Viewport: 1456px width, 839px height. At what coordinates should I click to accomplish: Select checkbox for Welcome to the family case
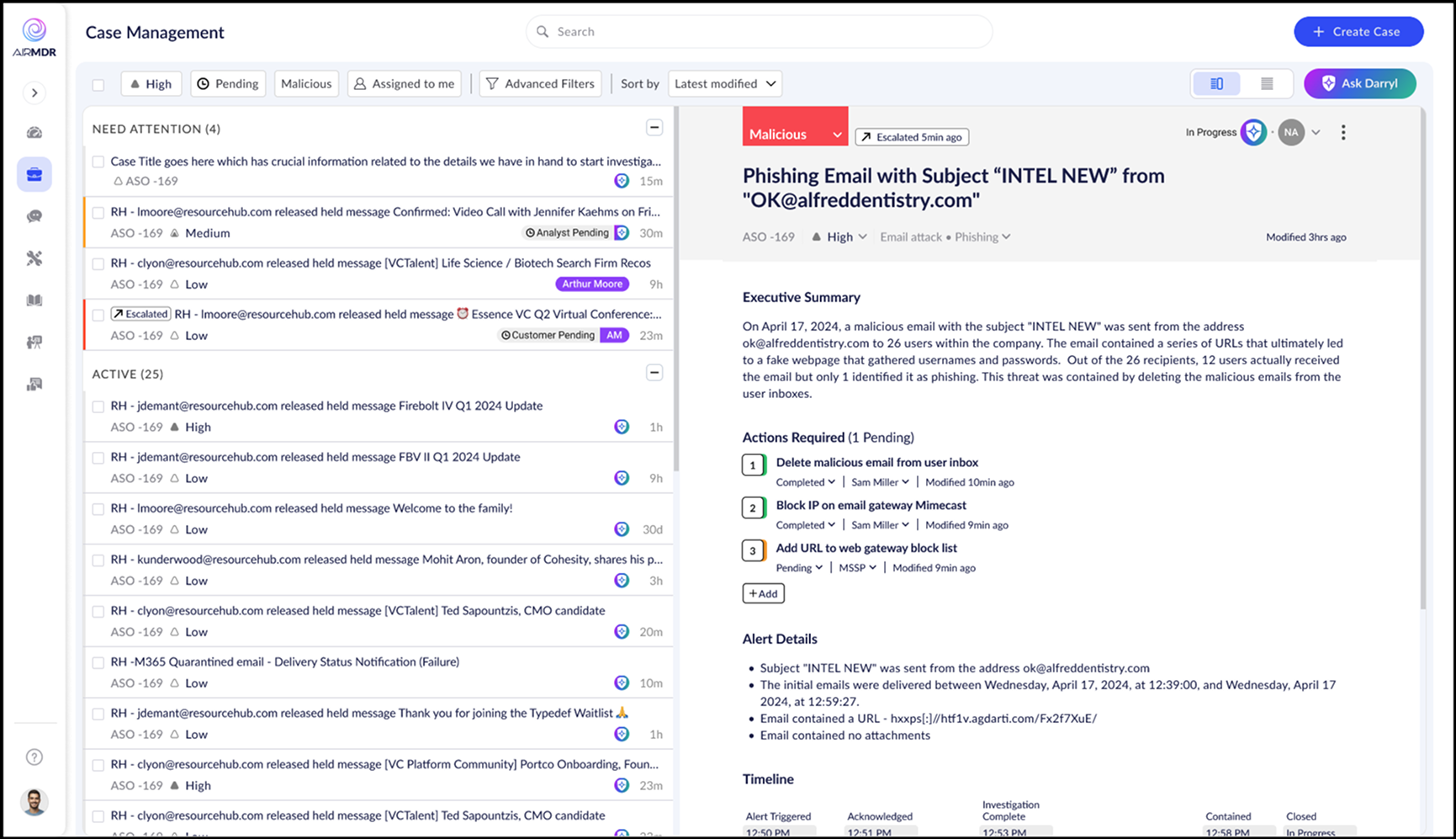click(x=98, y=509)
